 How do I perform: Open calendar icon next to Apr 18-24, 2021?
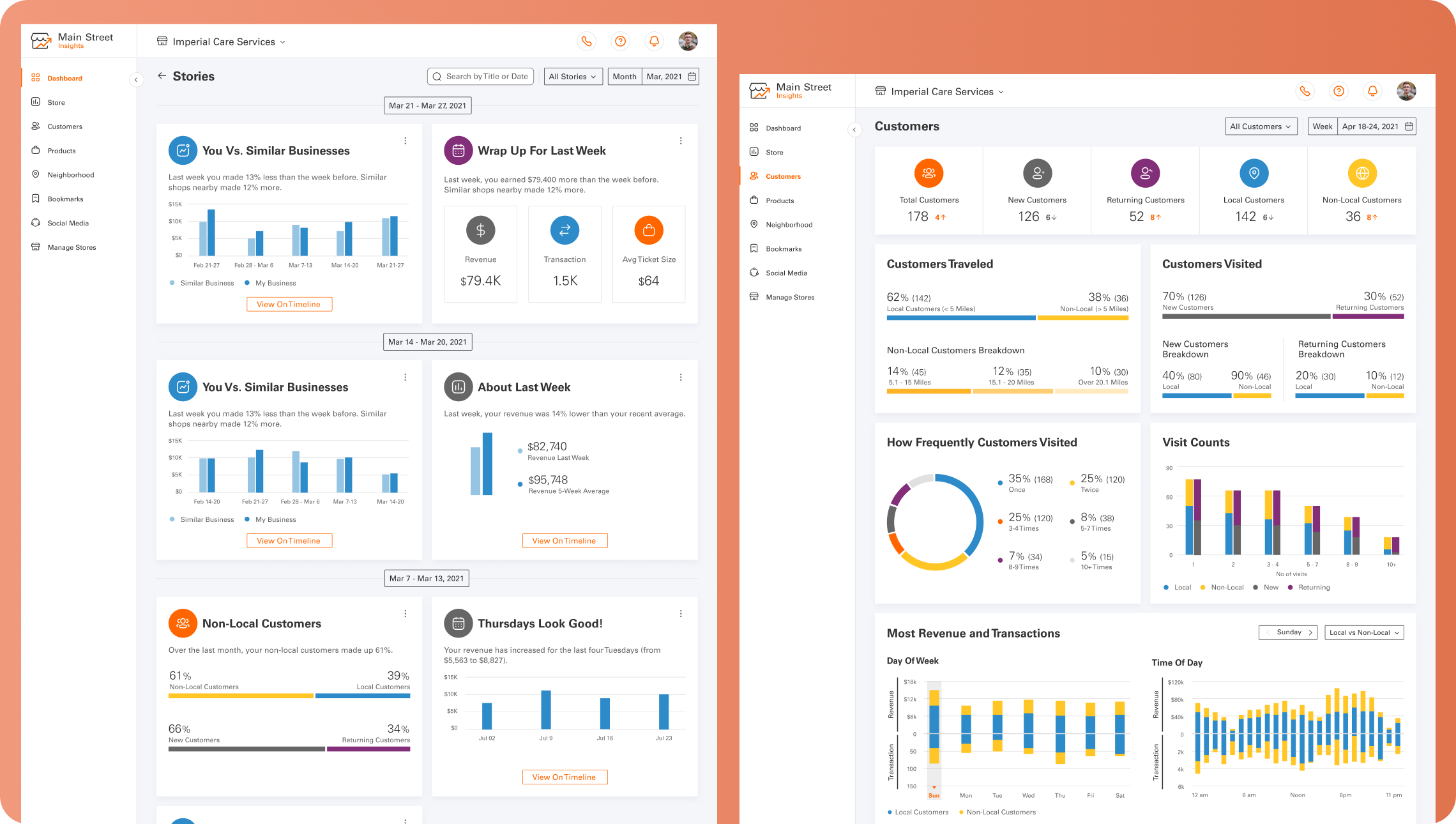[x=1409, y=126]
